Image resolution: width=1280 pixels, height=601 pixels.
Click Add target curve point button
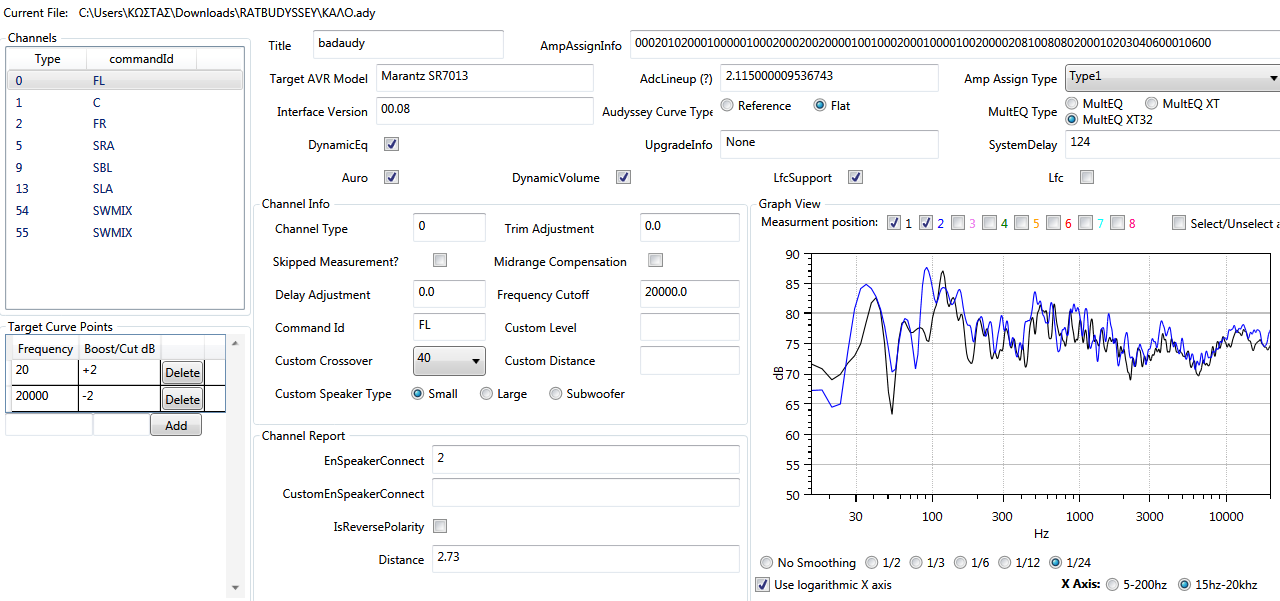175,425
